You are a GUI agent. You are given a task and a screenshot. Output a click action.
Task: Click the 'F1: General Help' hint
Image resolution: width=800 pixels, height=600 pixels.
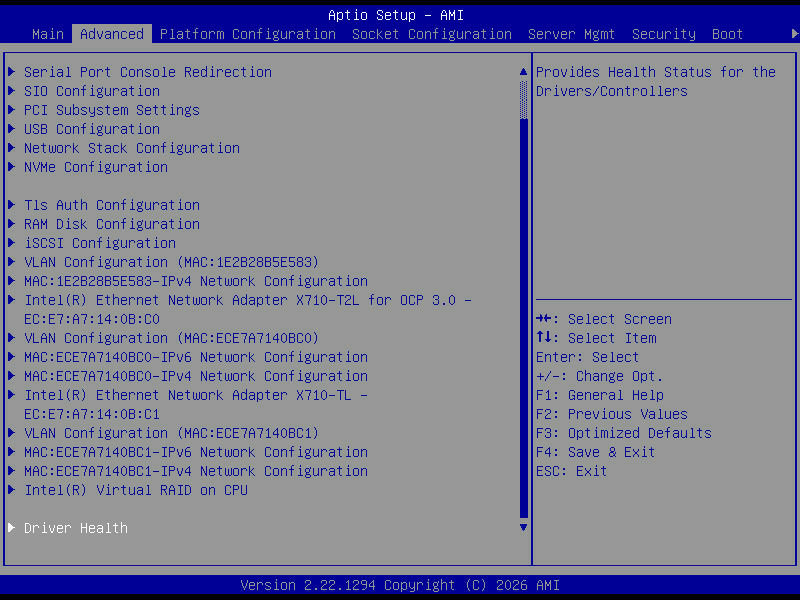tap(600, 395)
